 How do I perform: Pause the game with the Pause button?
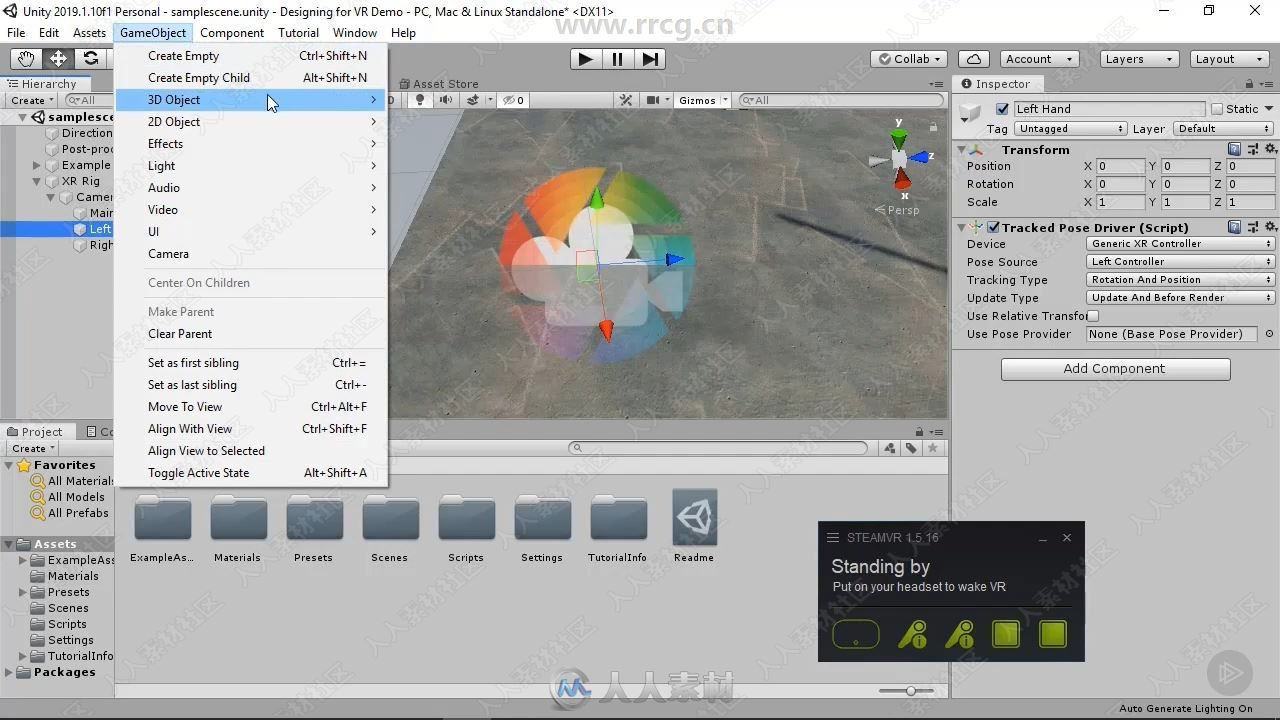click(618, 59)
